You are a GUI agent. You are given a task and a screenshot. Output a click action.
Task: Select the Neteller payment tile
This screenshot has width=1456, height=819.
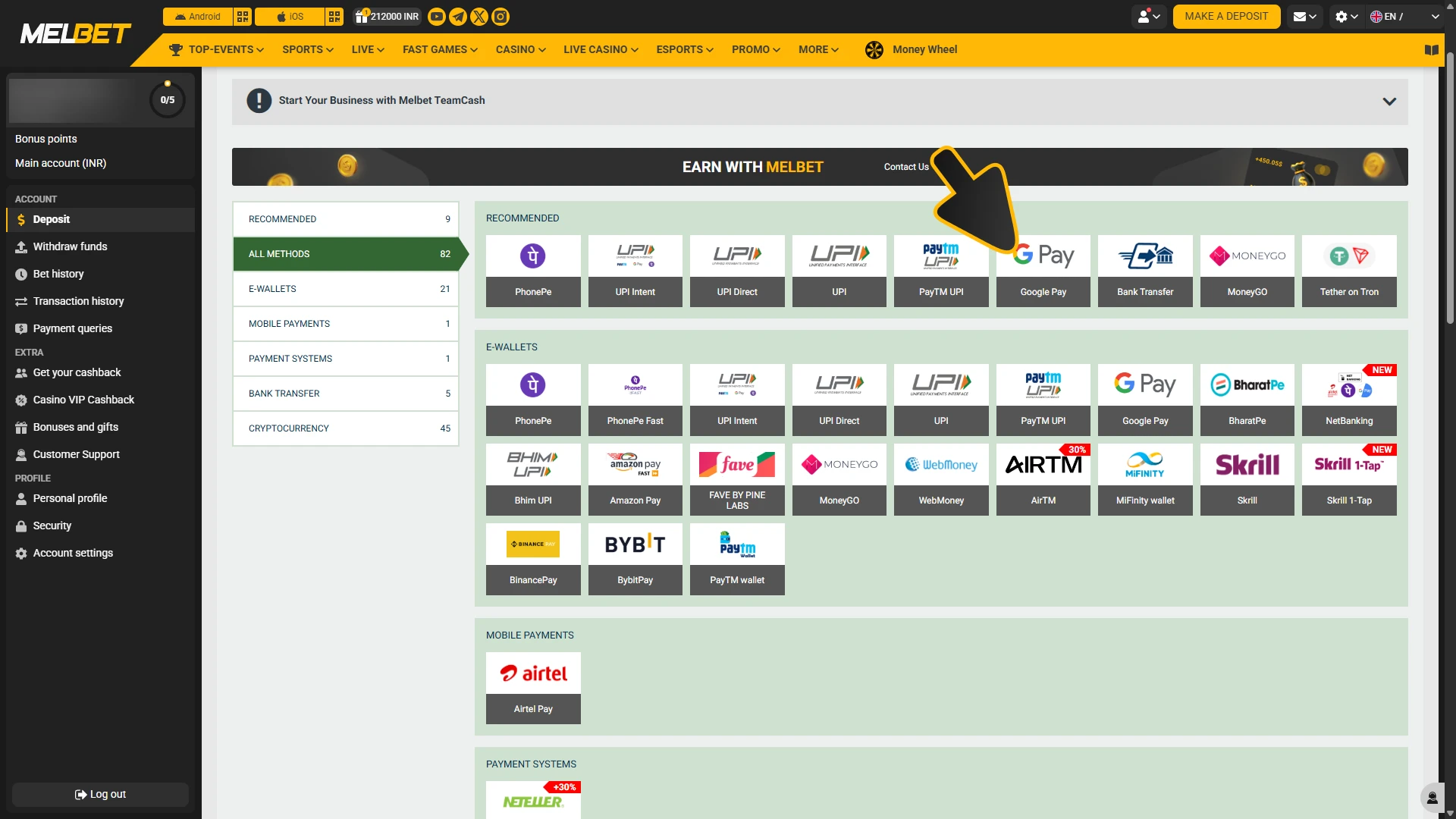coord(533,800)
